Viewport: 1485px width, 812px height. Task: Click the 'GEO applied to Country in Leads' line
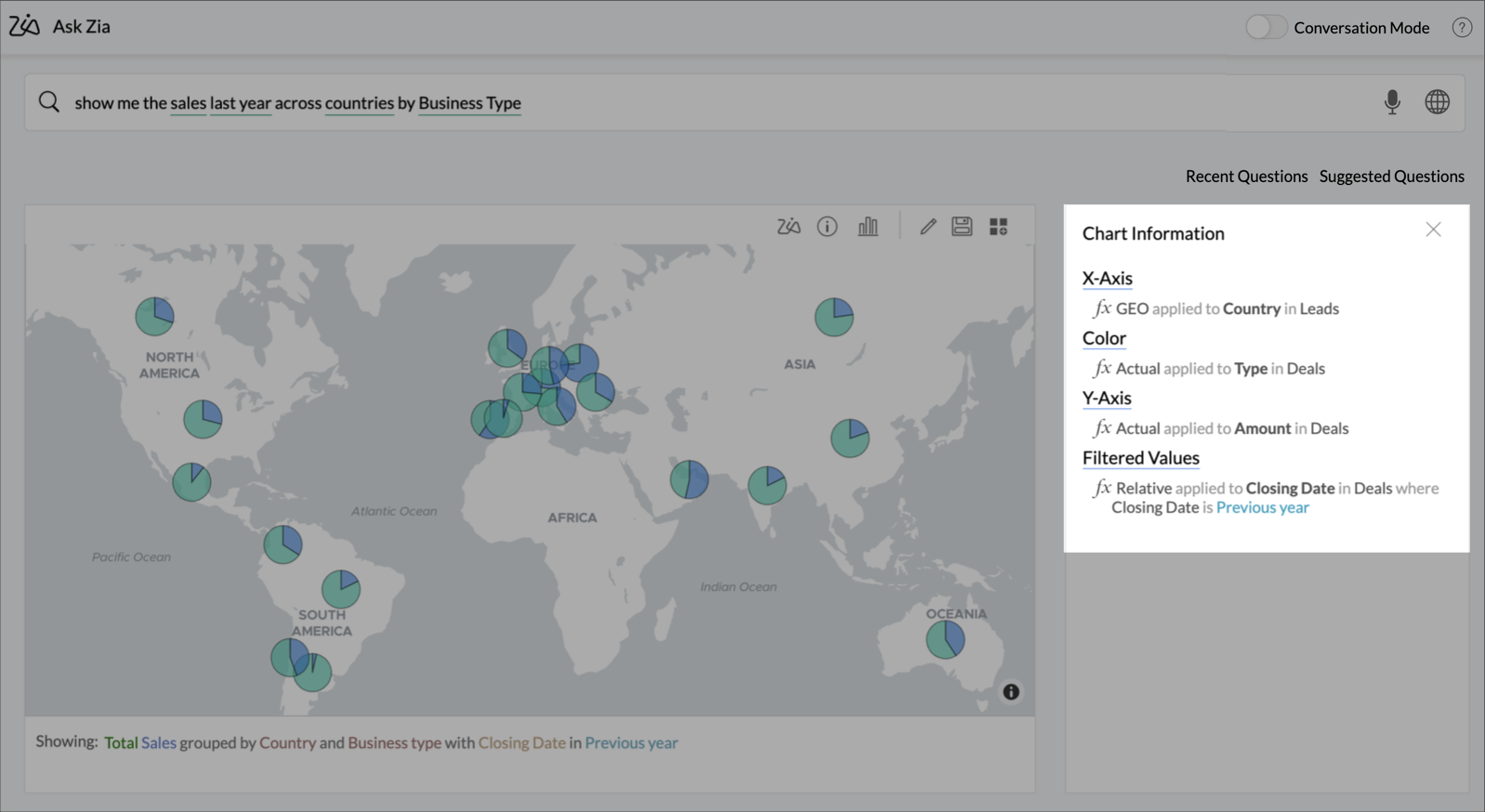(x=1216, y=308)
